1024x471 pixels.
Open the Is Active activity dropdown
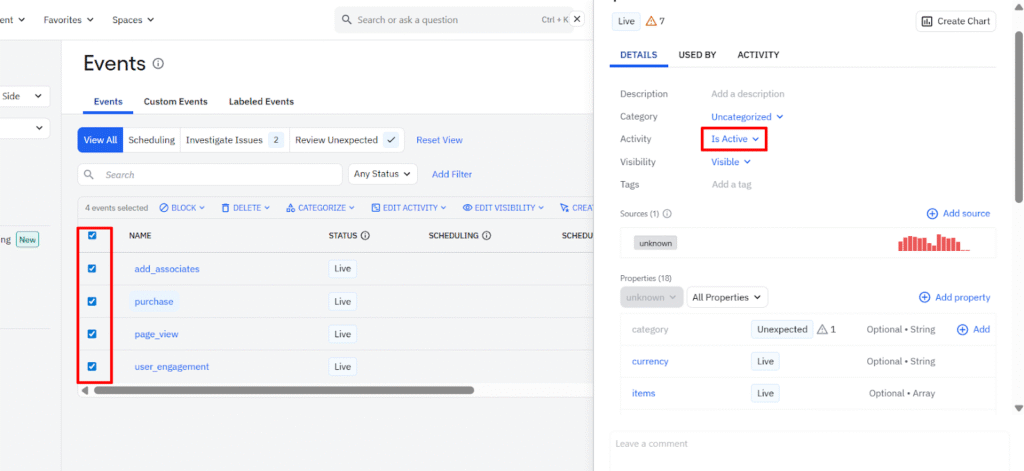734,139
